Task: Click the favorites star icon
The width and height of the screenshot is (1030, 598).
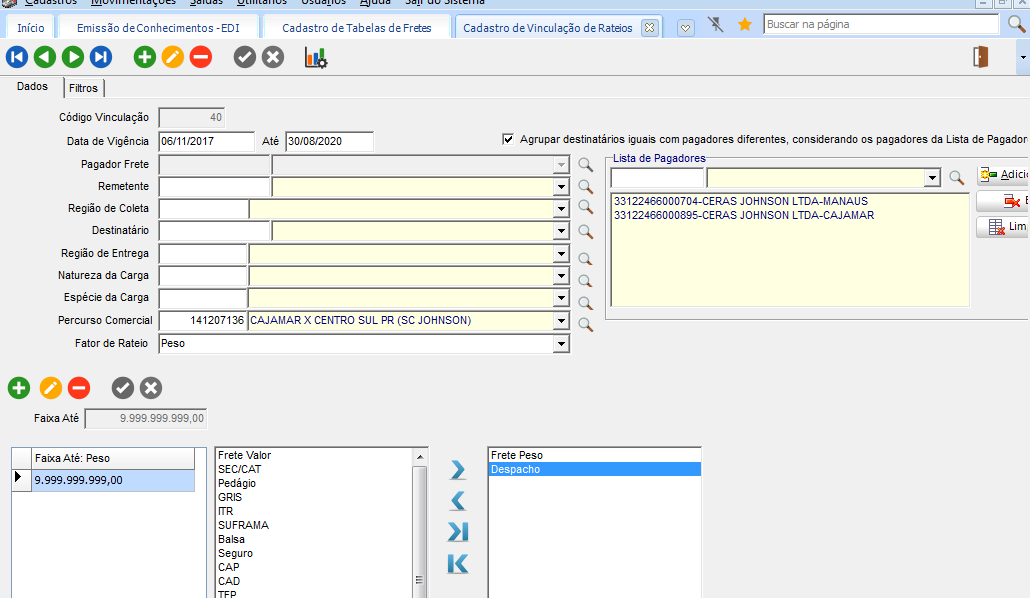Action: click(744, 25)
